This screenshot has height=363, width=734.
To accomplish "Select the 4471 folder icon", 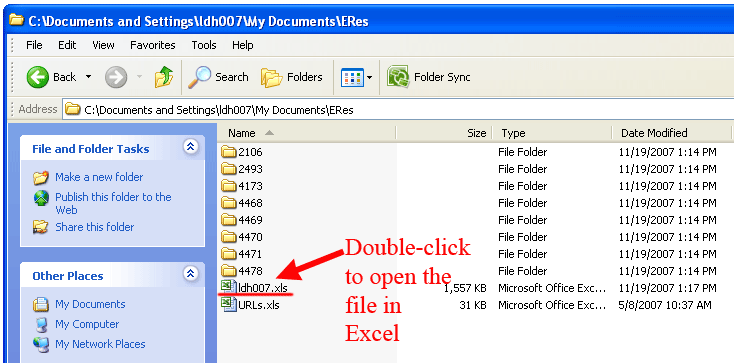I will (x=228, y=254).
